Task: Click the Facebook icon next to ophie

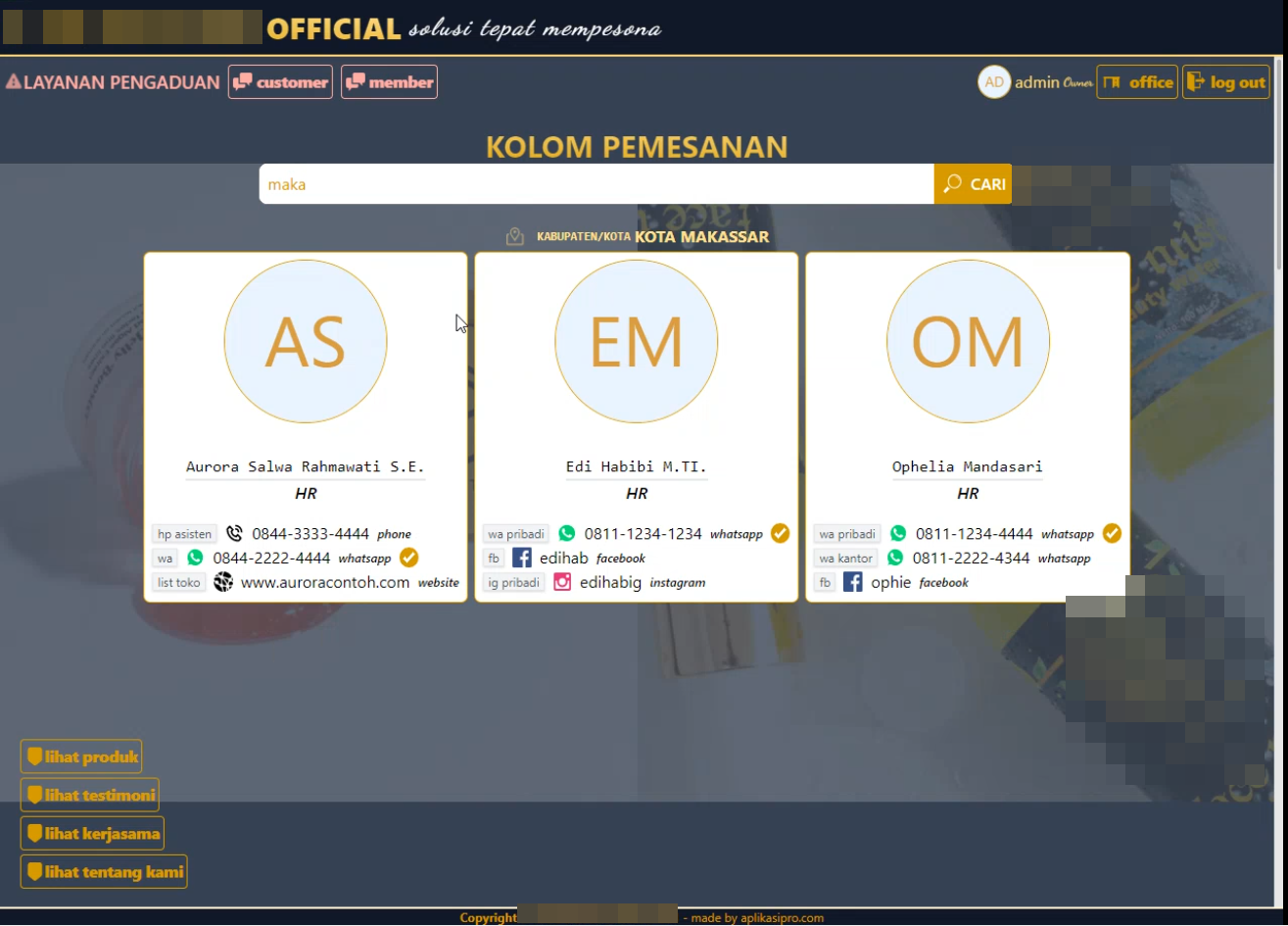Action: pos(853,582)
